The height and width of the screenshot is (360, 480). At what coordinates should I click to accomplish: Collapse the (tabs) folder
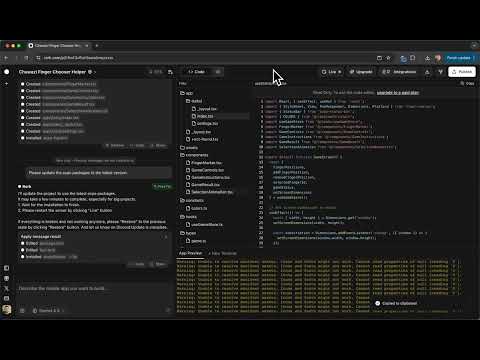194,101
